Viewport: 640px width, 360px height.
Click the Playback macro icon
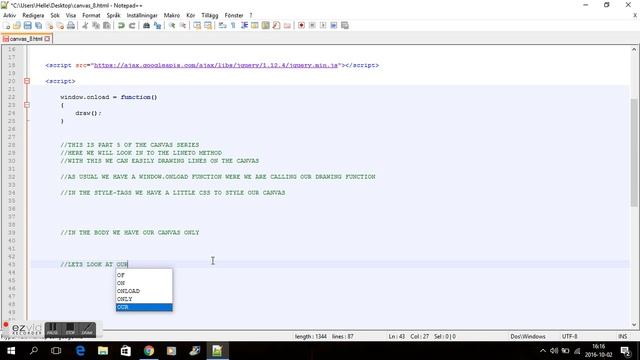[323, 25]
